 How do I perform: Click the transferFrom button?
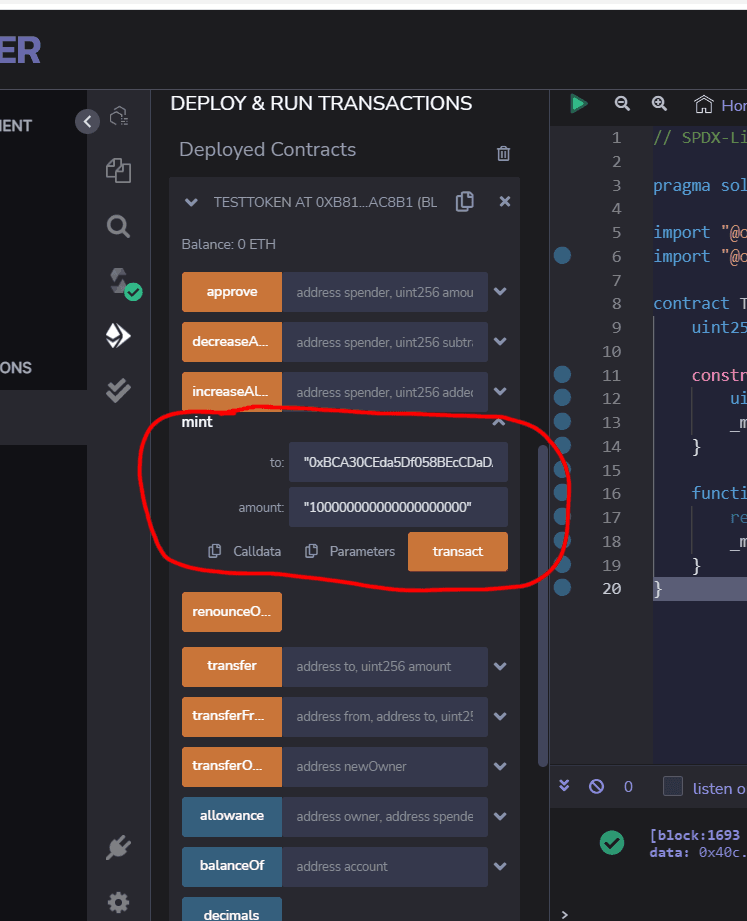pyautogui.click(x=232, y=717)
